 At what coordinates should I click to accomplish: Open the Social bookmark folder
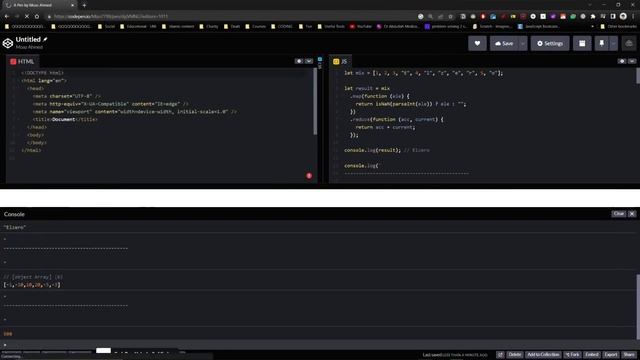pos(106,26)
